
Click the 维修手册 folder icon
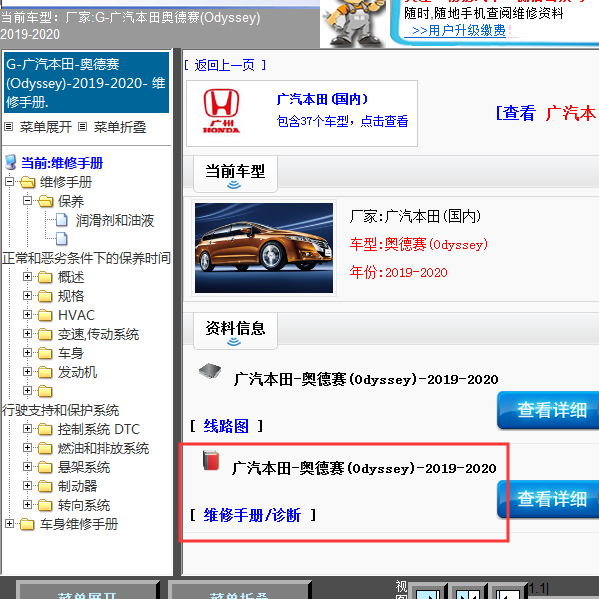[x=28, y=182]
